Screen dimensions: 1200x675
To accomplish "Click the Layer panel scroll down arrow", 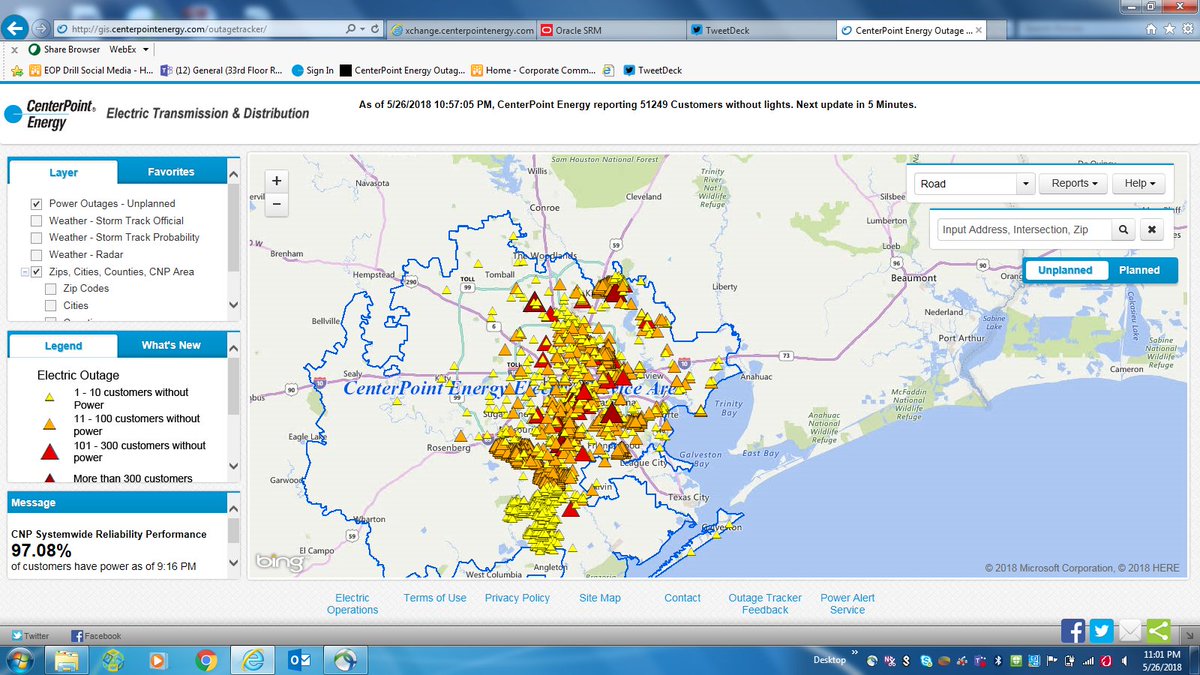I will click(x=234, y=305).
